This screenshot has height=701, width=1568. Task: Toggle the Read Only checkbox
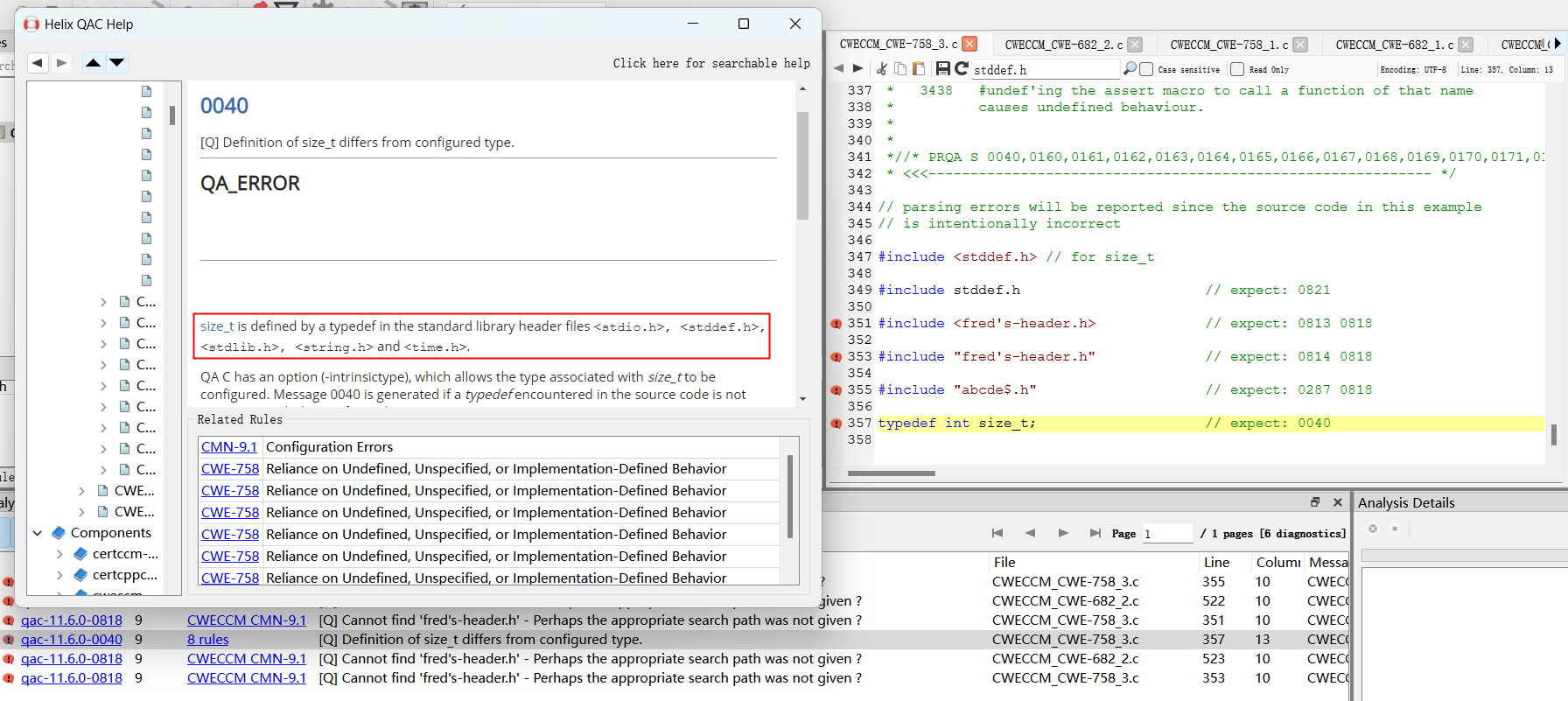[x=1237, y=69]
